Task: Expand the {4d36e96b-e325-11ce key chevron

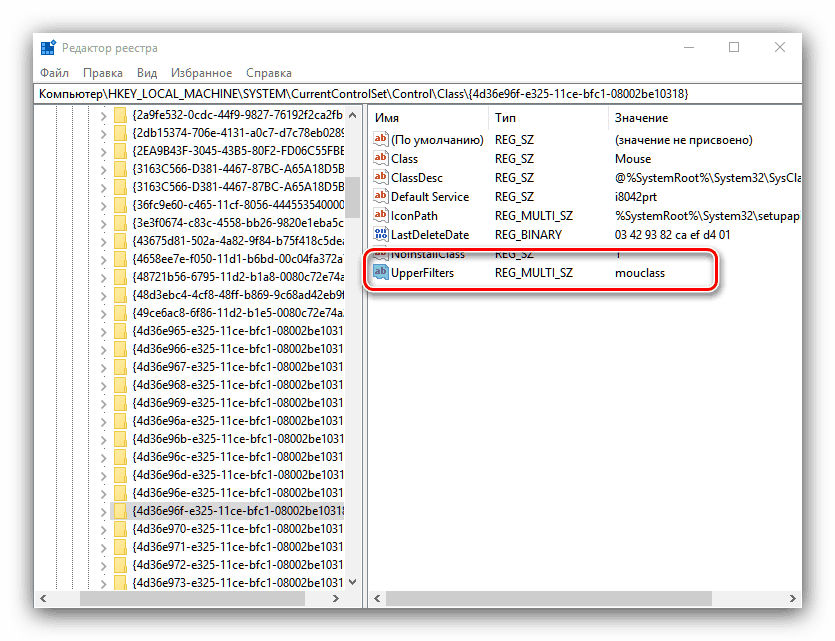Action: point(103,440)
